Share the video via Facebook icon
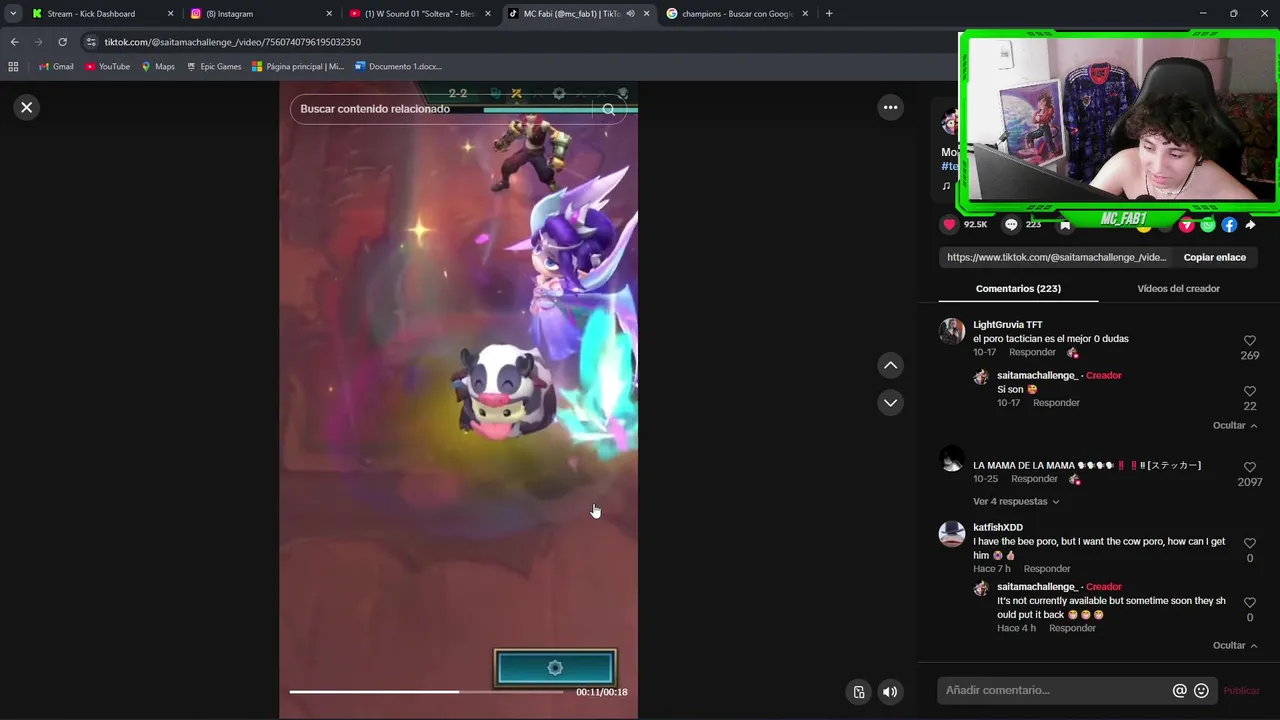This screenshot has height=720, width=1280. [1229, 225]
